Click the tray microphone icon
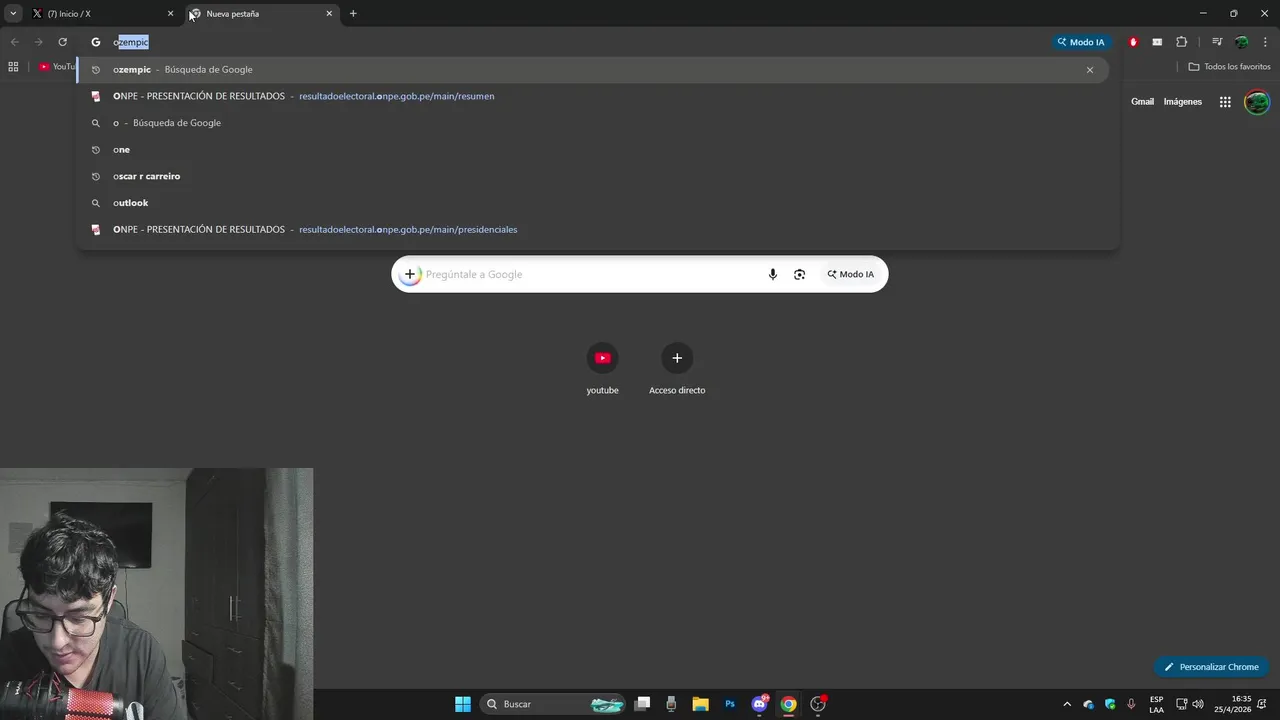1280x720 pixels. 1131,704
